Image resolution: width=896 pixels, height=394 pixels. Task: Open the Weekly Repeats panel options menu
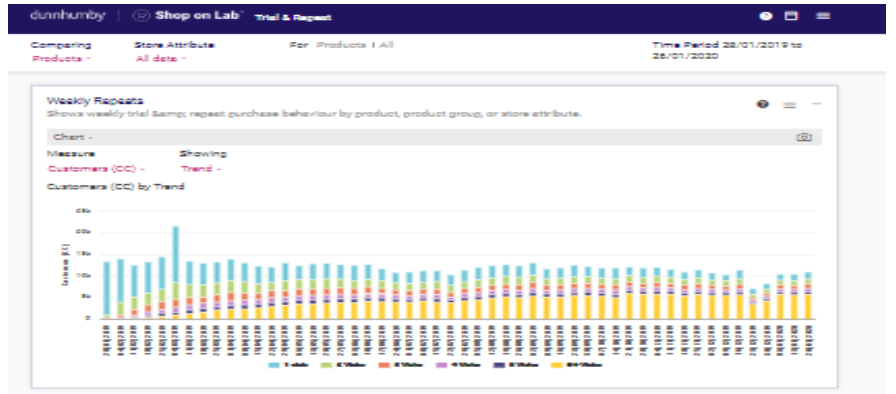pos(790,104)
